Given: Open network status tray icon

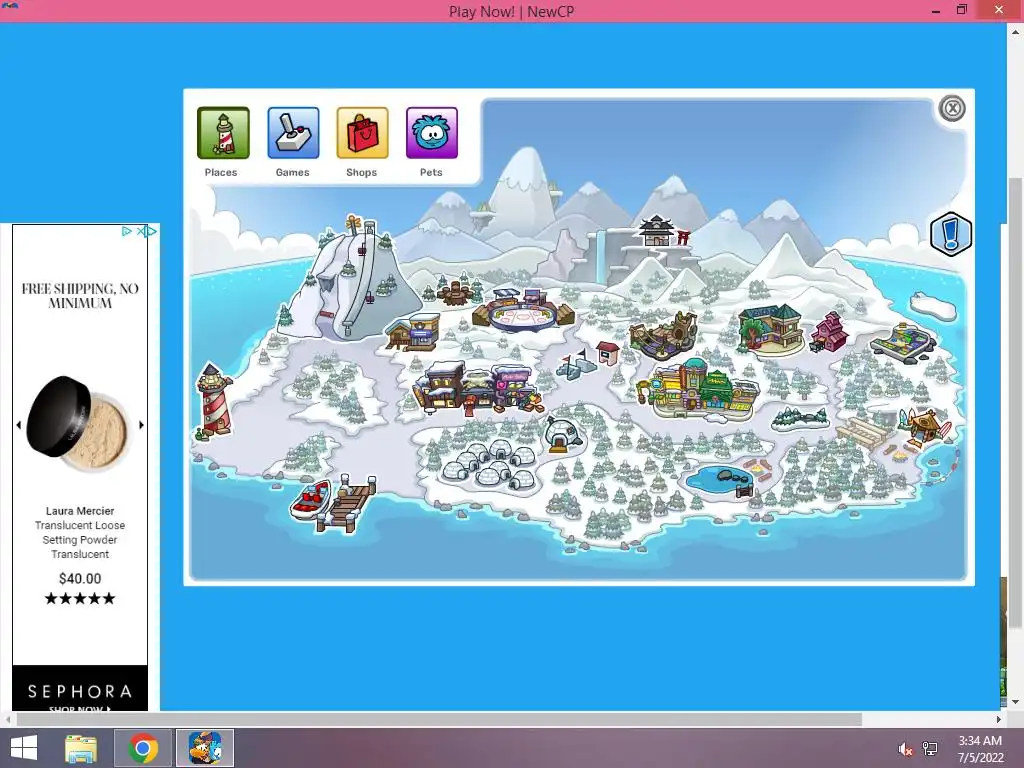Looking at the screenshot, I should 930,748.
